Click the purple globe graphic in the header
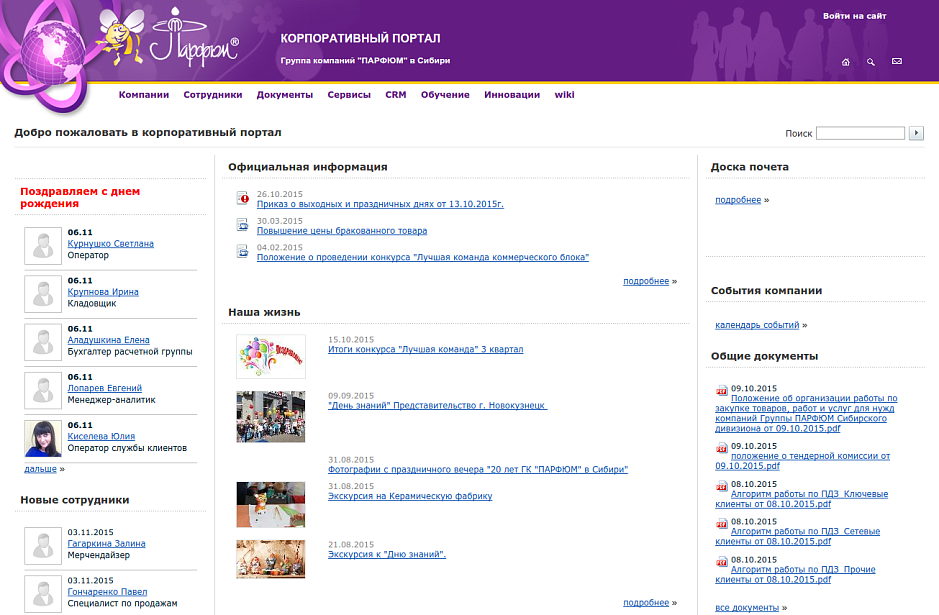 coord(53,52)
